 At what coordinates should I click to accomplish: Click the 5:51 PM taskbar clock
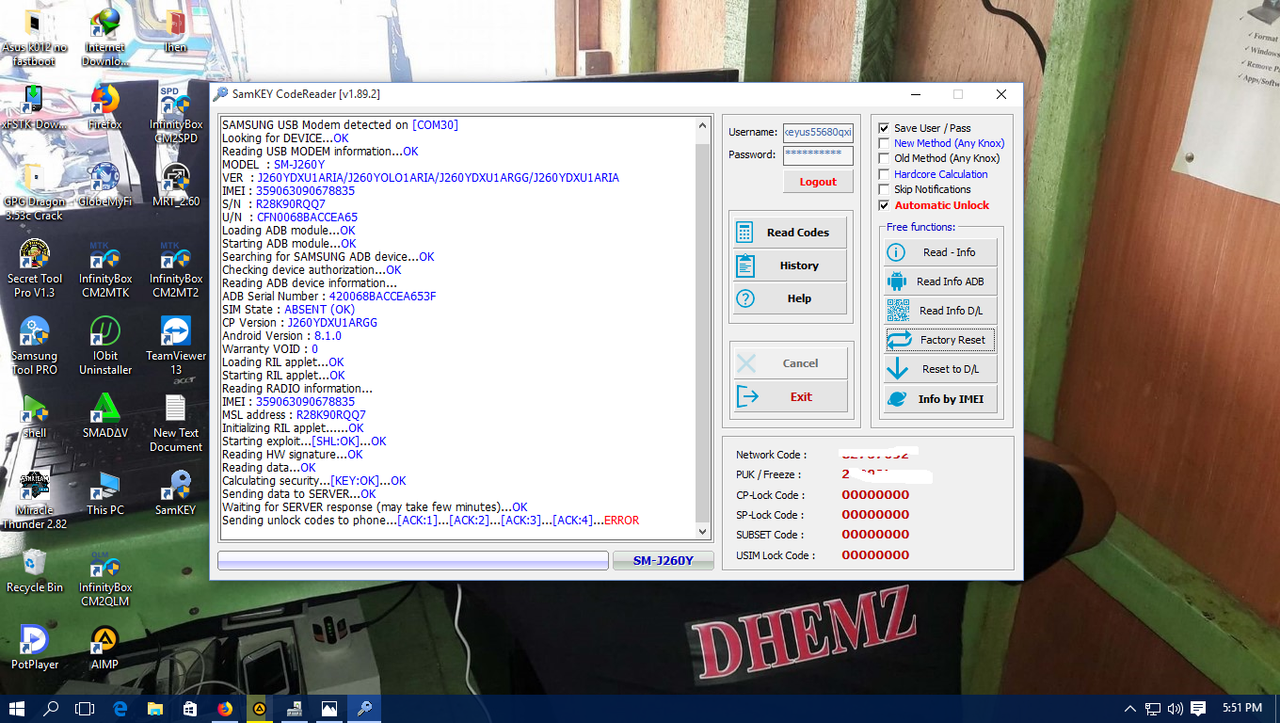pos(1242,708)
